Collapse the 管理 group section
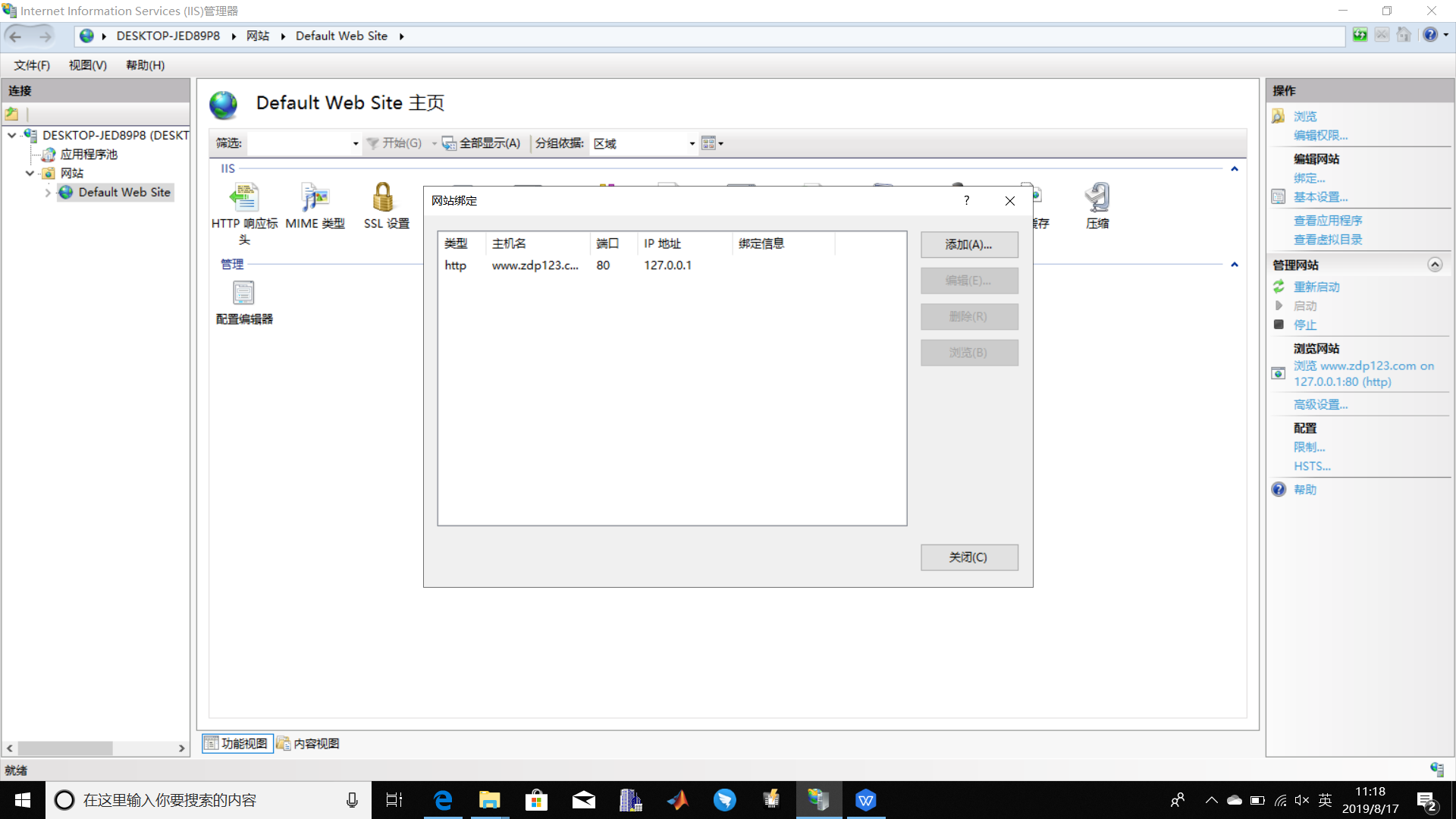The image size is (1456, 819). coord(1235,265)
